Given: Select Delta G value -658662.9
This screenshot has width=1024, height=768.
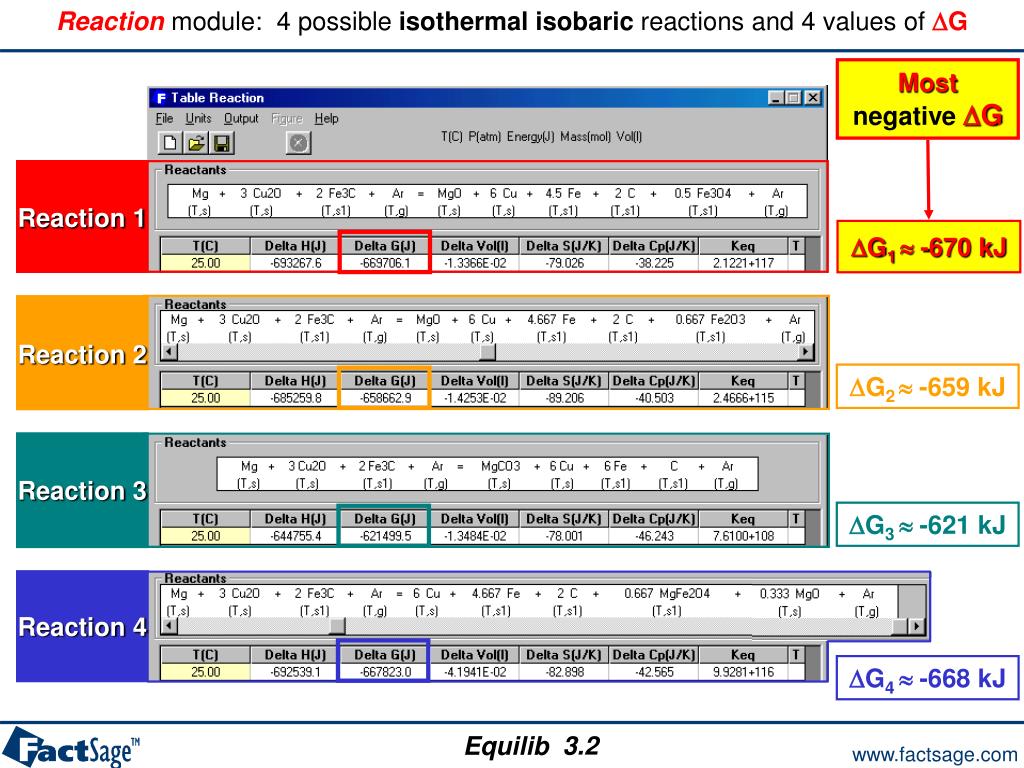Looking at the screenshot, I should [385, 398].
